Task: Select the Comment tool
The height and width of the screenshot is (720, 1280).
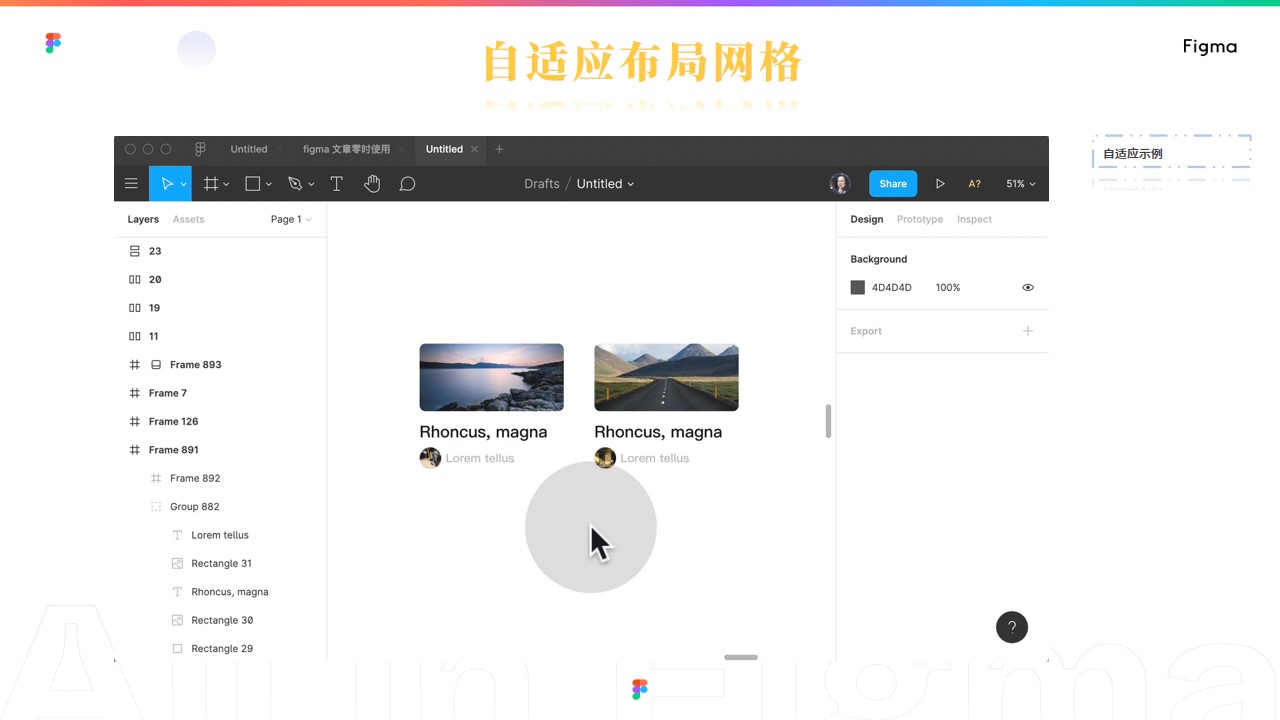Action: coord(407,184)
